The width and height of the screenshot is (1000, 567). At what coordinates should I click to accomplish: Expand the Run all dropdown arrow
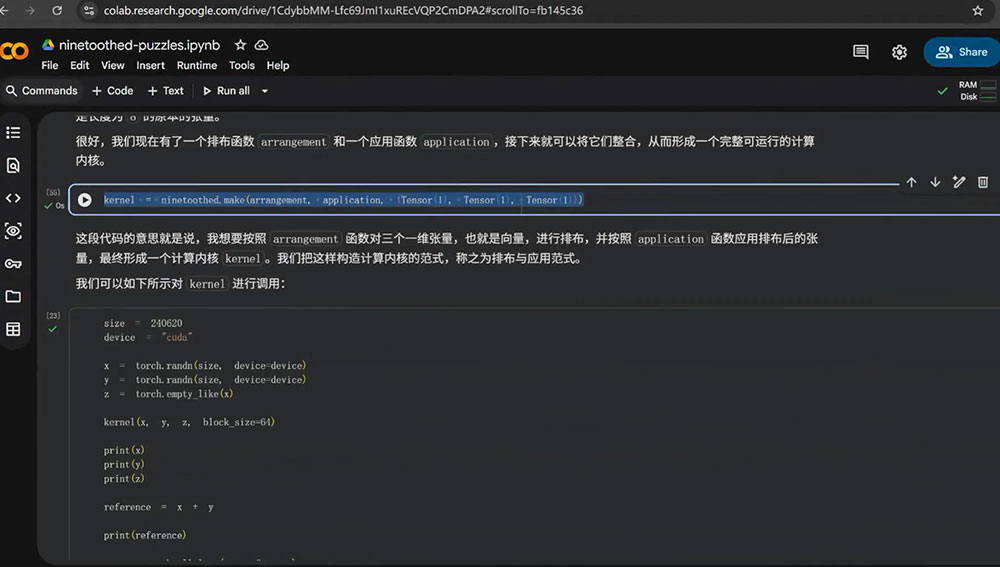coord(265,91)
